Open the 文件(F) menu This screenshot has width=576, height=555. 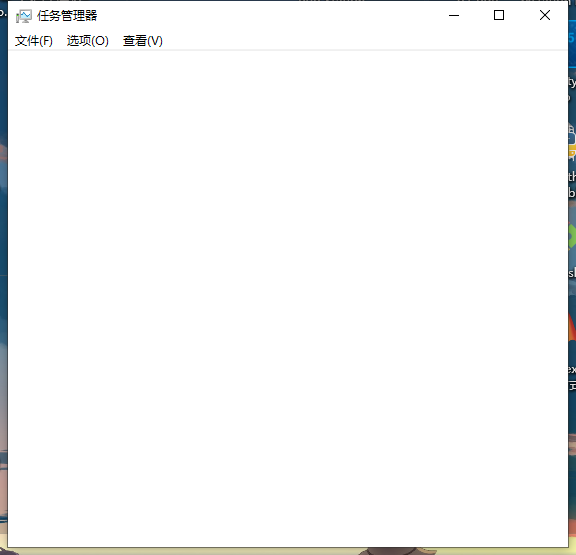click(x=33, y=41)
